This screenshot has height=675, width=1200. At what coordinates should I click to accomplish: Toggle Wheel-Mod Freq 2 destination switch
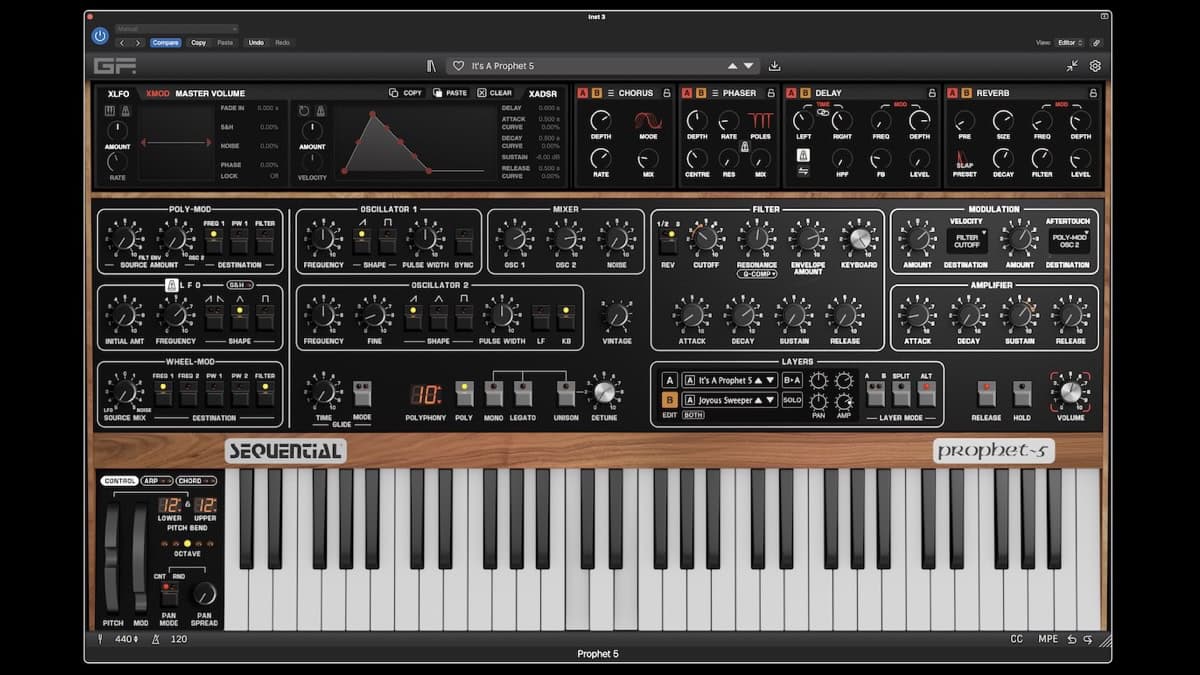tap(187, 393)
